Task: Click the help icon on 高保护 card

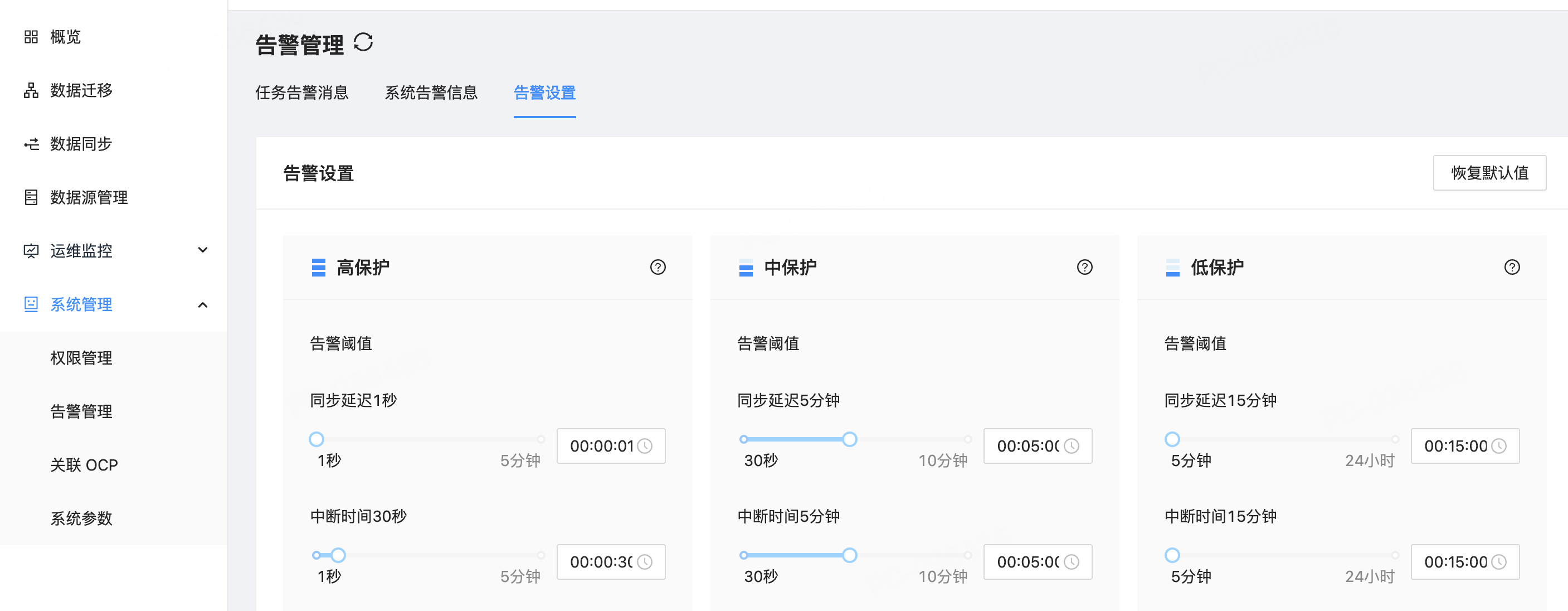Action: 658,268
